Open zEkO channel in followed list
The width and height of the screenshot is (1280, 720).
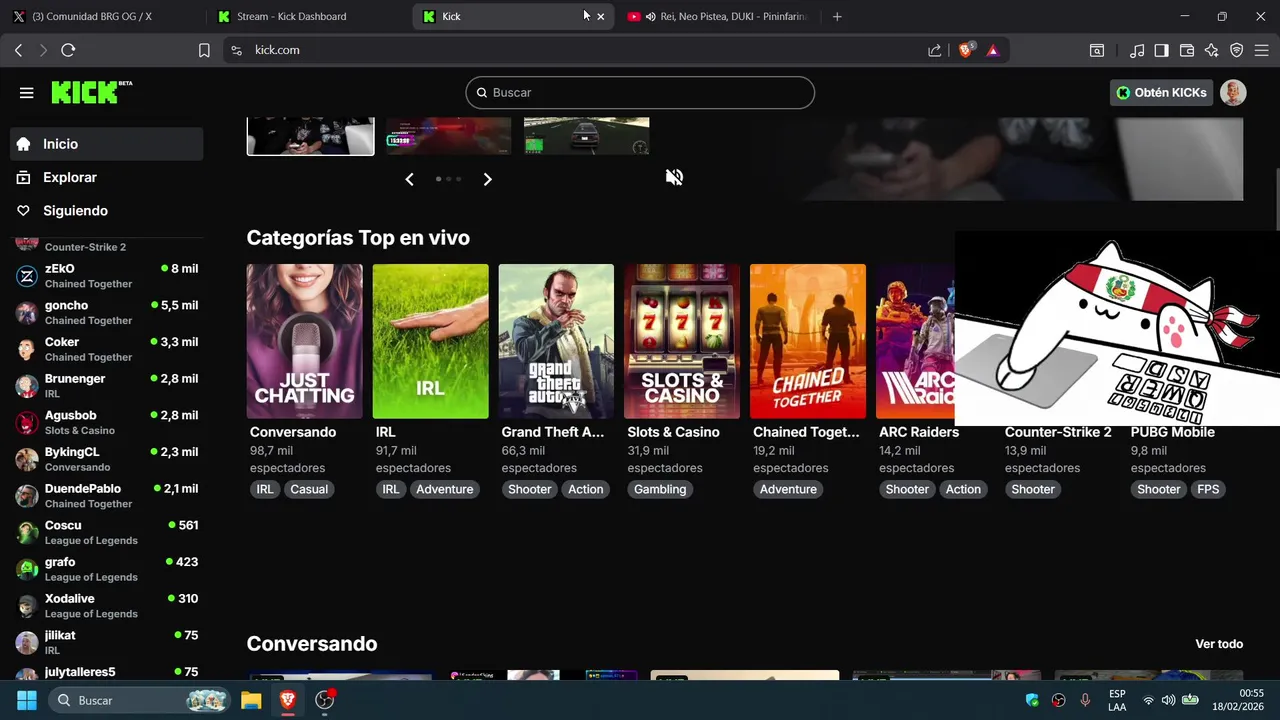click(107, 276)
